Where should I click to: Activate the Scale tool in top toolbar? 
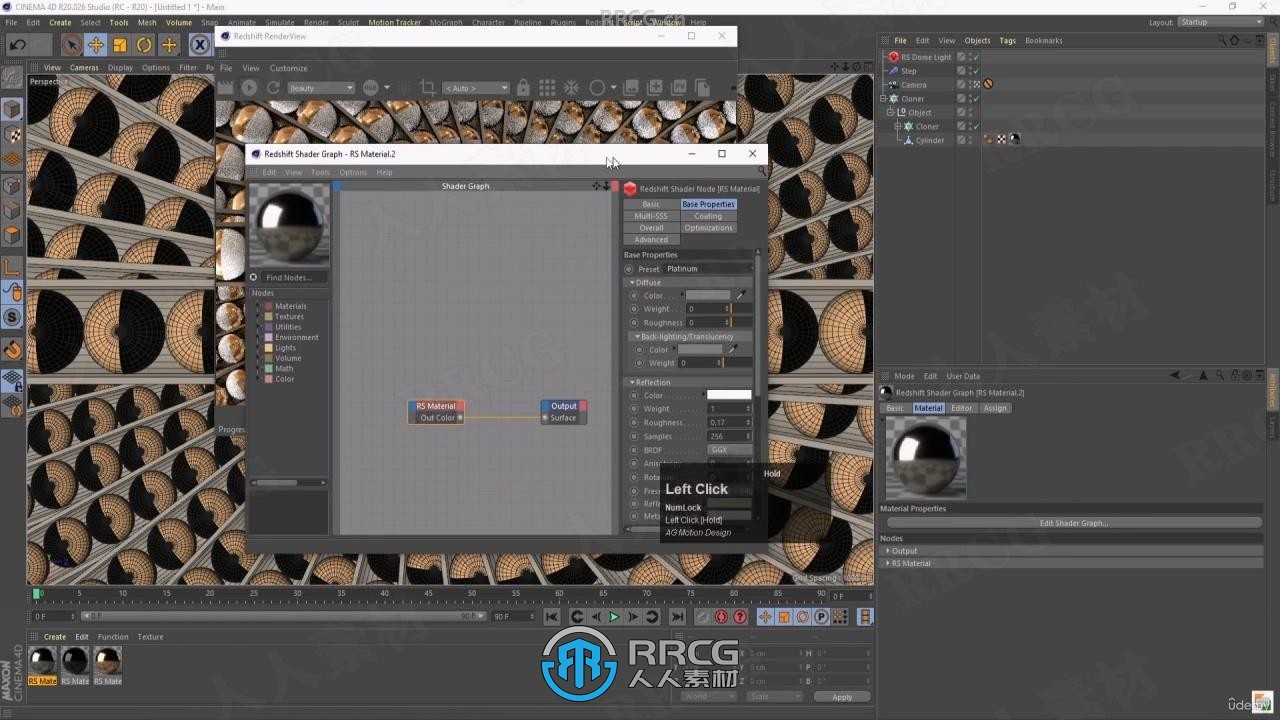120,45
